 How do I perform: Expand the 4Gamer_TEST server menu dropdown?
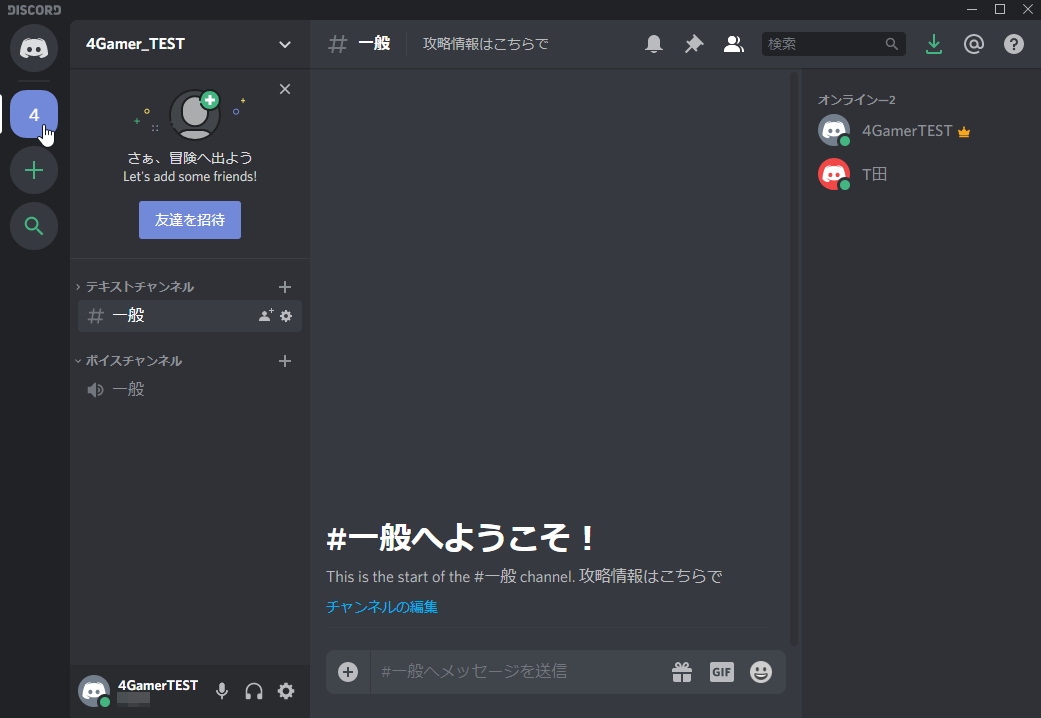pos(285,45)
